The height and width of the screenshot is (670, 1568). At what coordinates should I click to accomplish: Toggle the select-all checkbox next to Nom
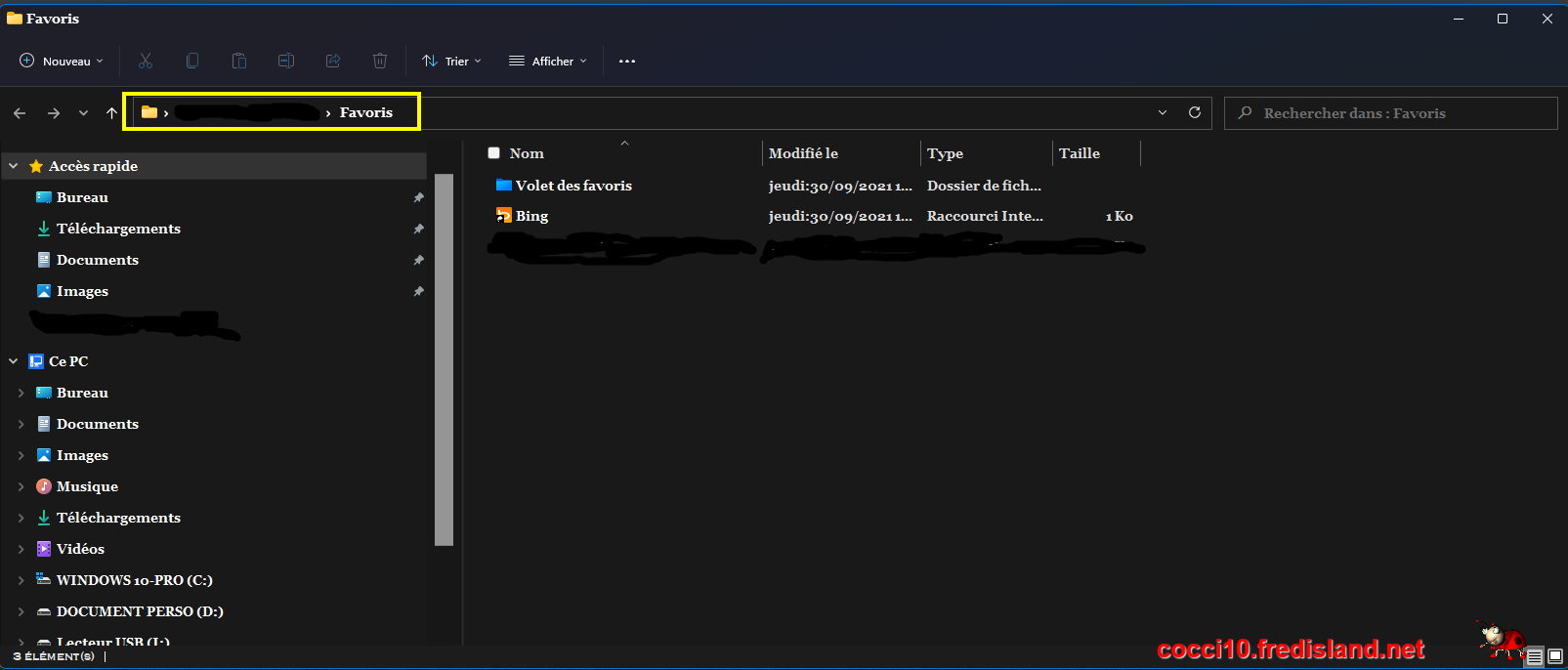point(494,153)
